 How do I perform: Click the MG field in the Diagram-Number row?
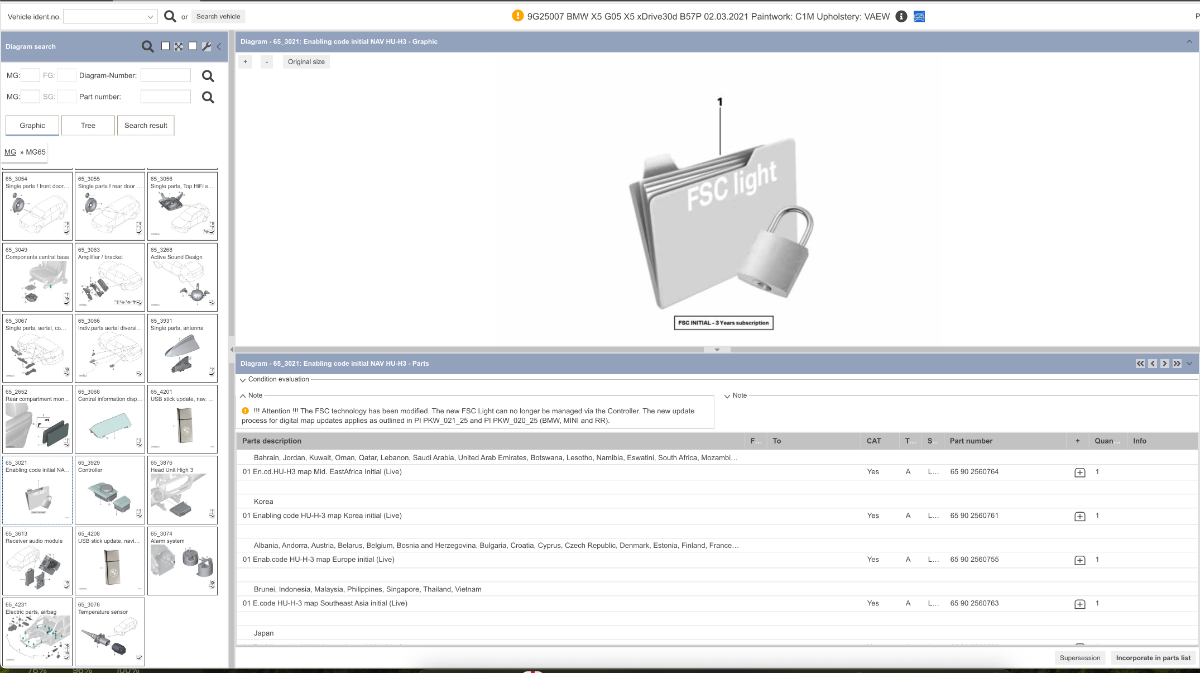tap(30, 75)
